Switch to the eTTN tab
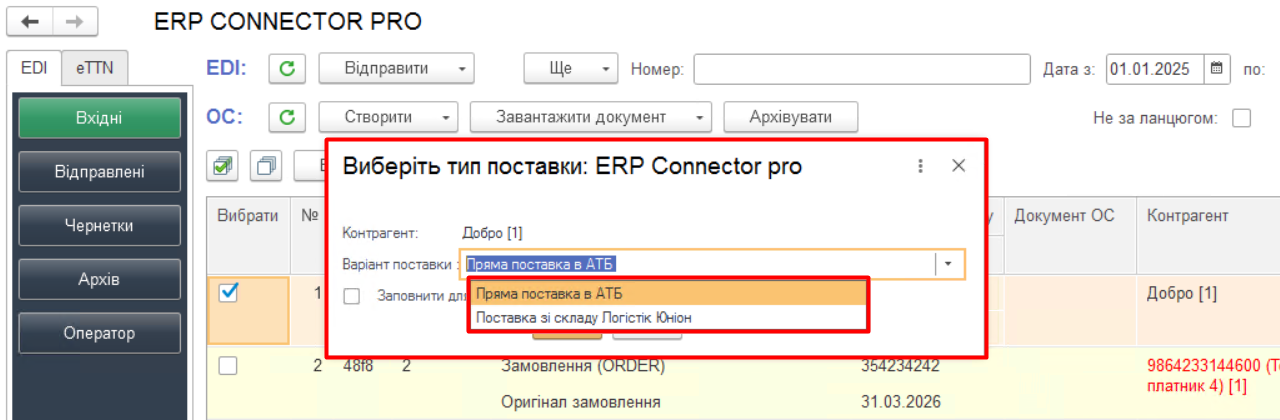Image resolution: width=1280 pixels, height=420 pixels. [95, 68]
